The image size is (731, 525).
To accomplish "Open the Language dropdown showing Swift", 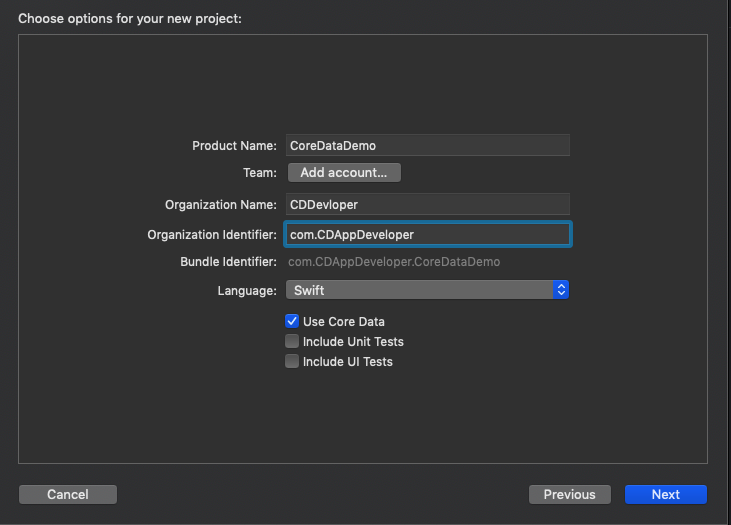I will pos(420,290).
